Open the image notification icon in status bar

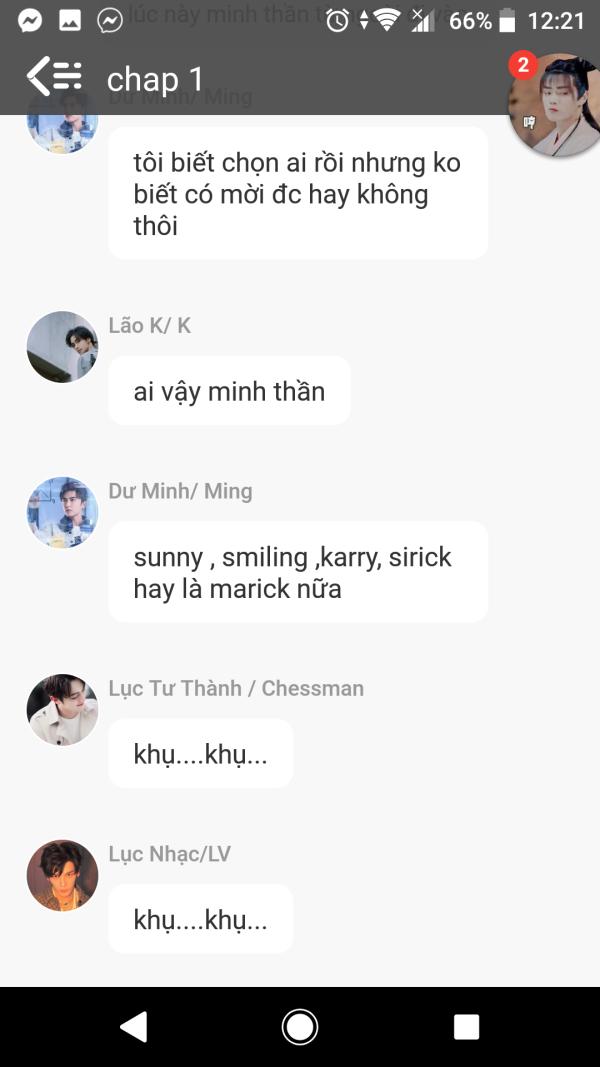pos(70,20)
